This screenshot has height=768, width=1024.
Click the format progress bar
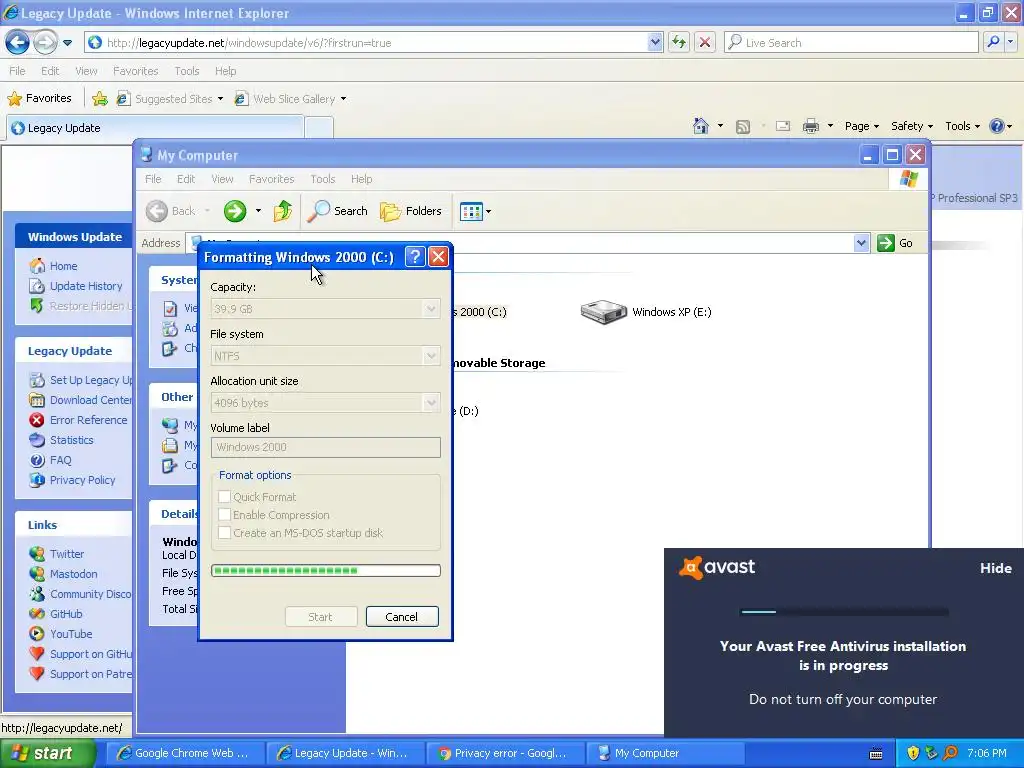[x=326, y=571]
